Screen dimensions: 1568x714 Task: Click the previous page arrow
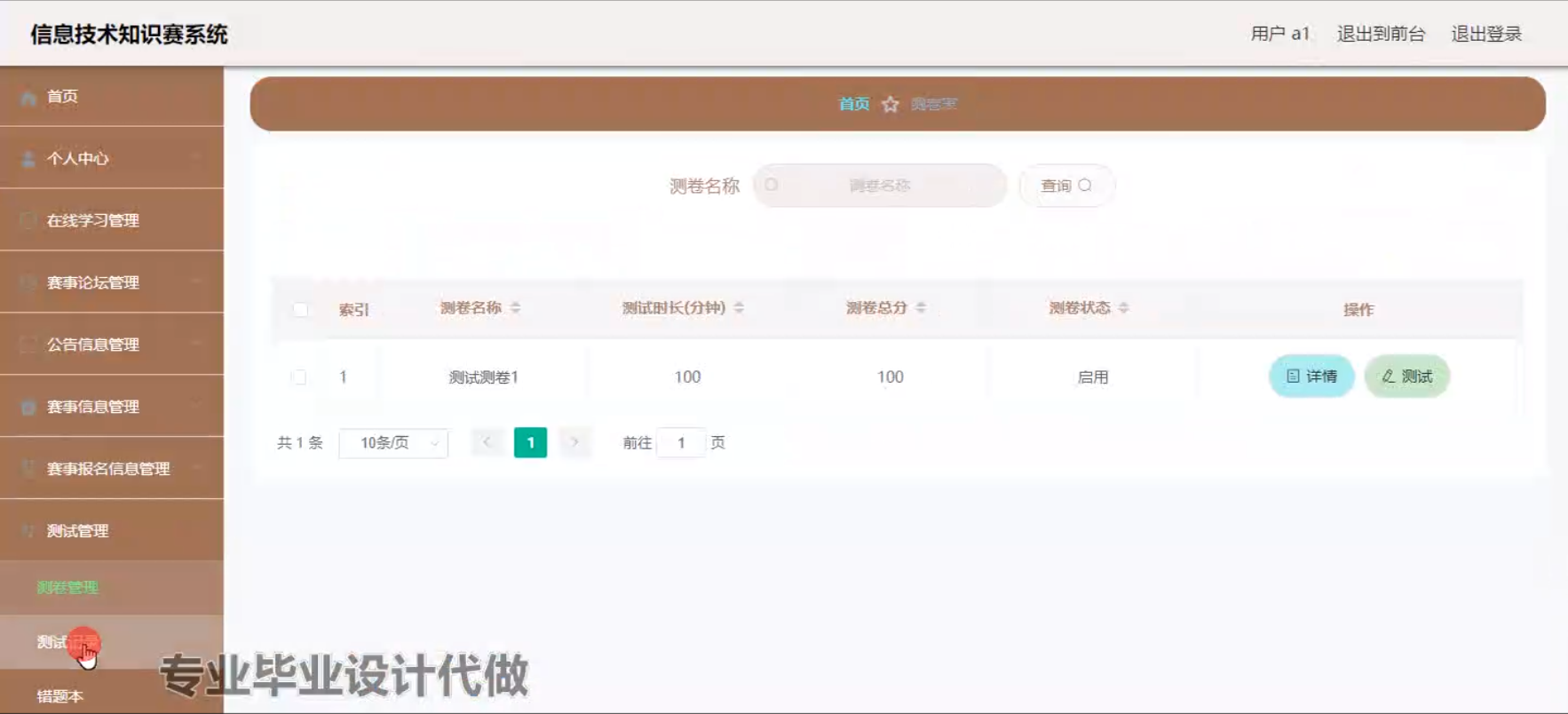pos(487,442)
